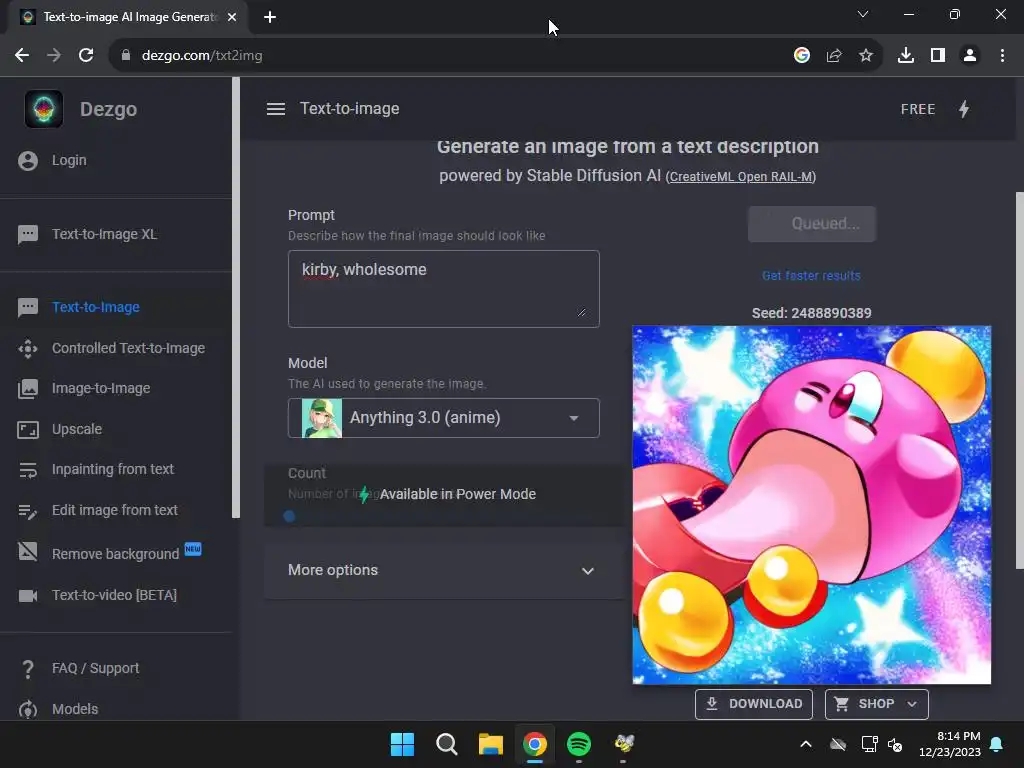Viewport: 1024px width, 768px height.
Task: Select Text-to-Image sidebar item
Action: 95,307
